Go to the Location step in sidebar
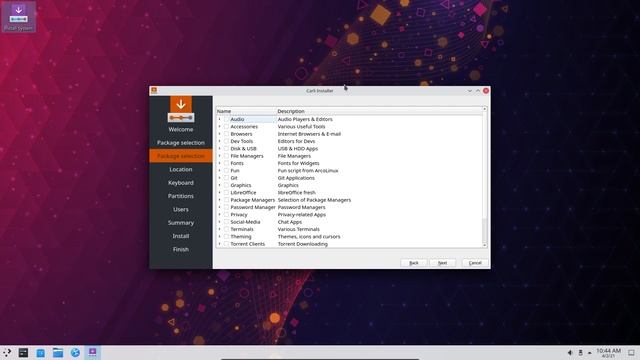Viewport: 640px width, 360px height. tap(181, 169)
